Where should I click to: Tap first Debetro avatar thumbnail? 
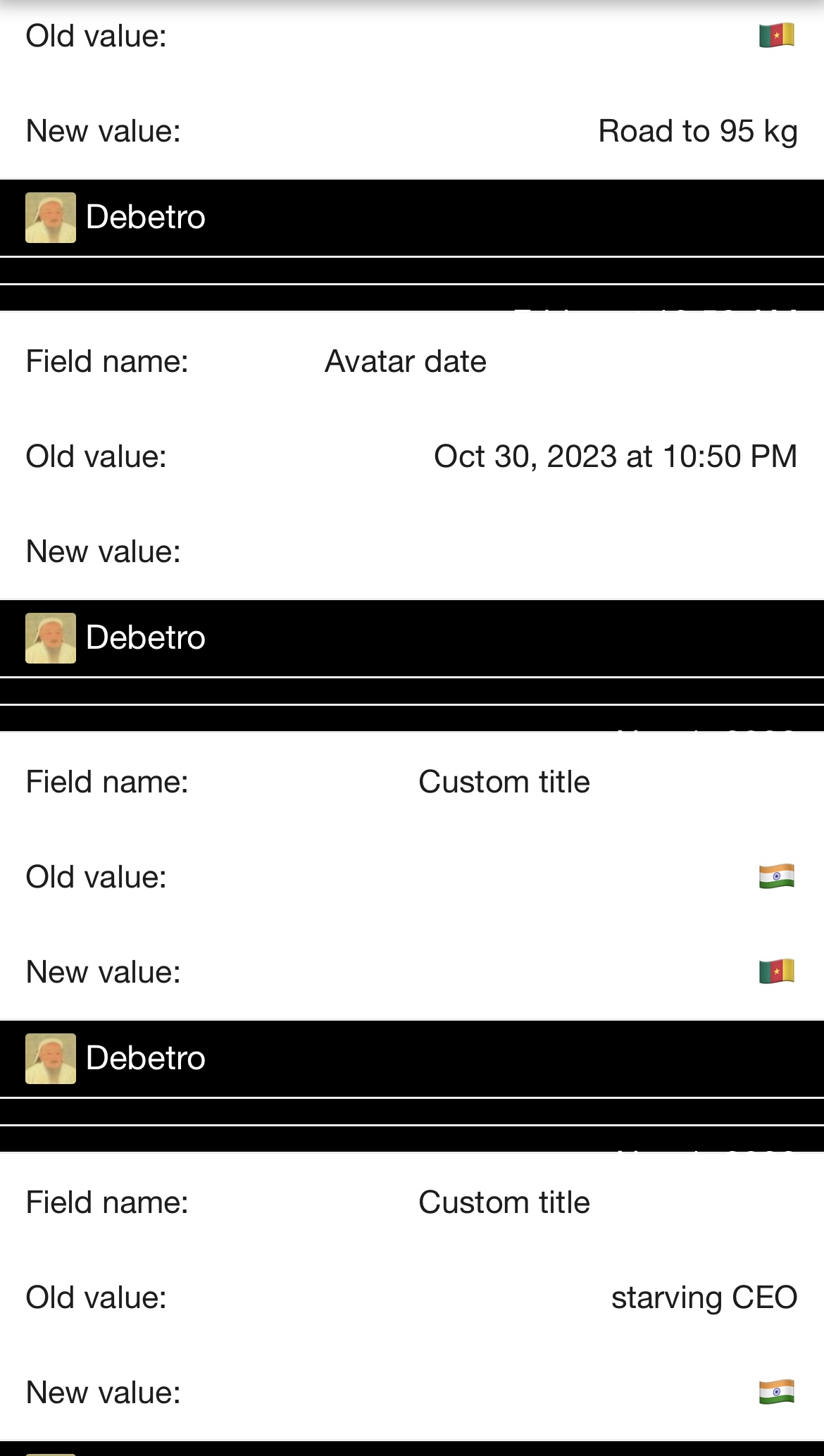pos(51,218)
